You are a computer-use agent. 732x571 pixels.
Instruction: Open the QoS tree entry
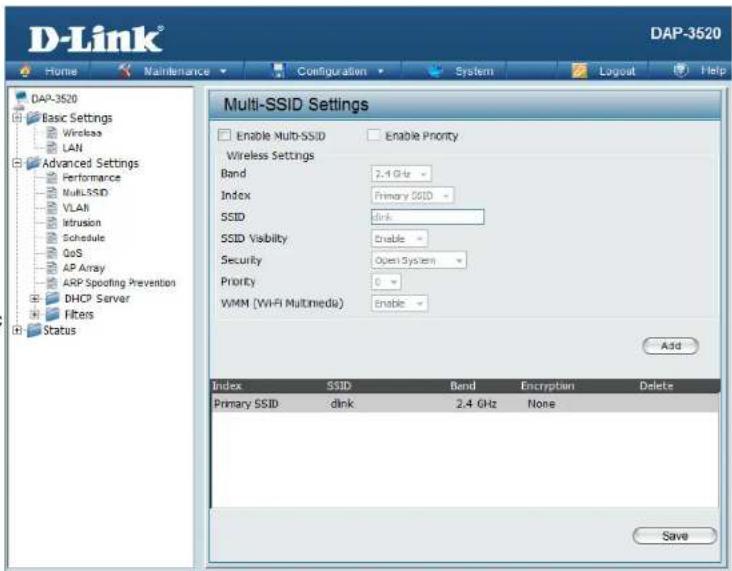72,253
